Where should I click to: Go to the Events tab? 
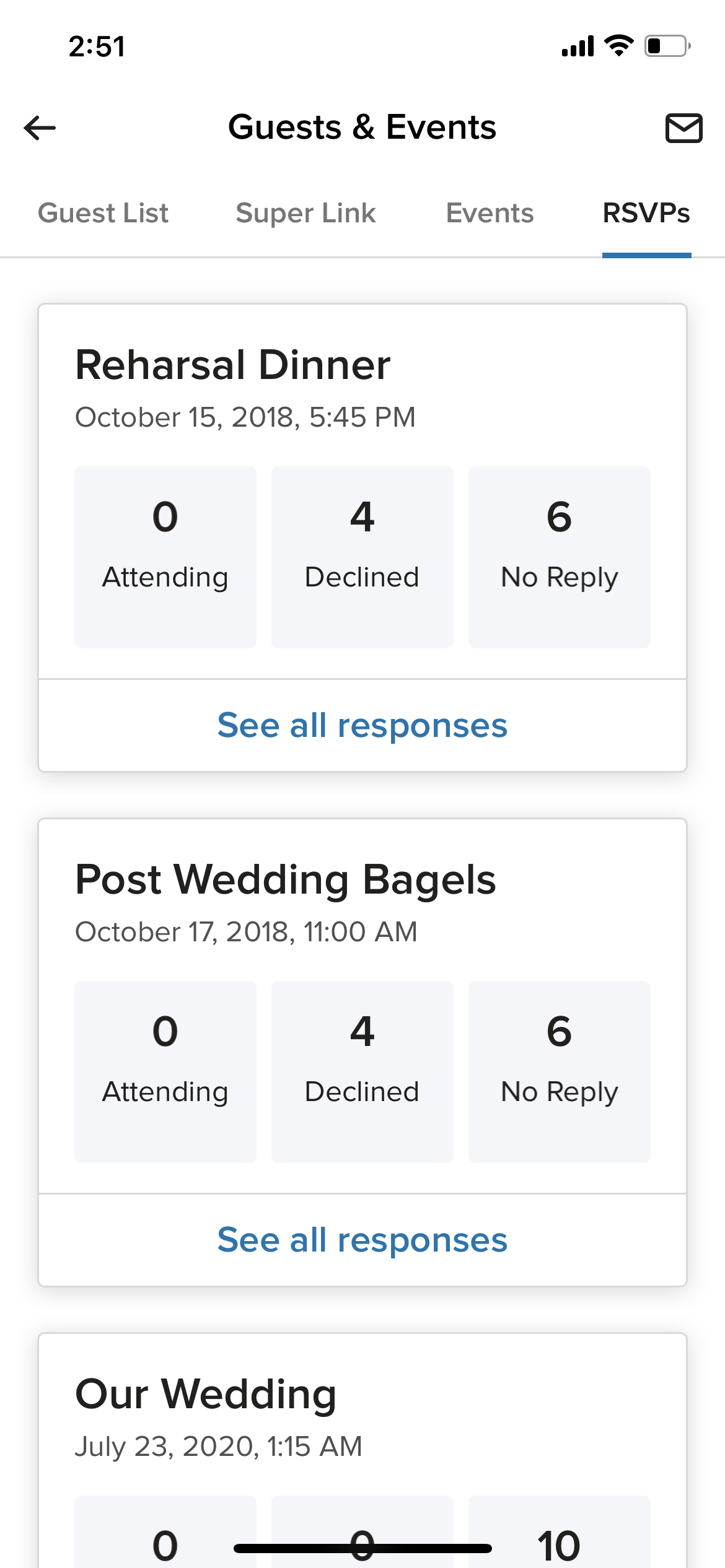[490, 214]
